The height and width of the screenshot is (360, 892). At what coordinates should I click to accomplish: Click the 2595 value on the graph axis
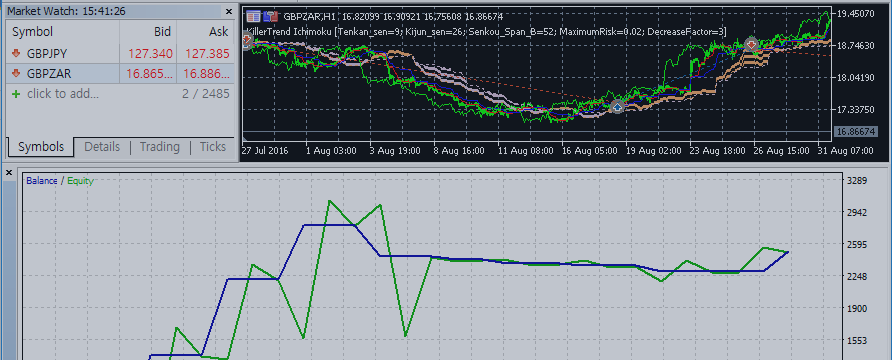pos(857,245)
